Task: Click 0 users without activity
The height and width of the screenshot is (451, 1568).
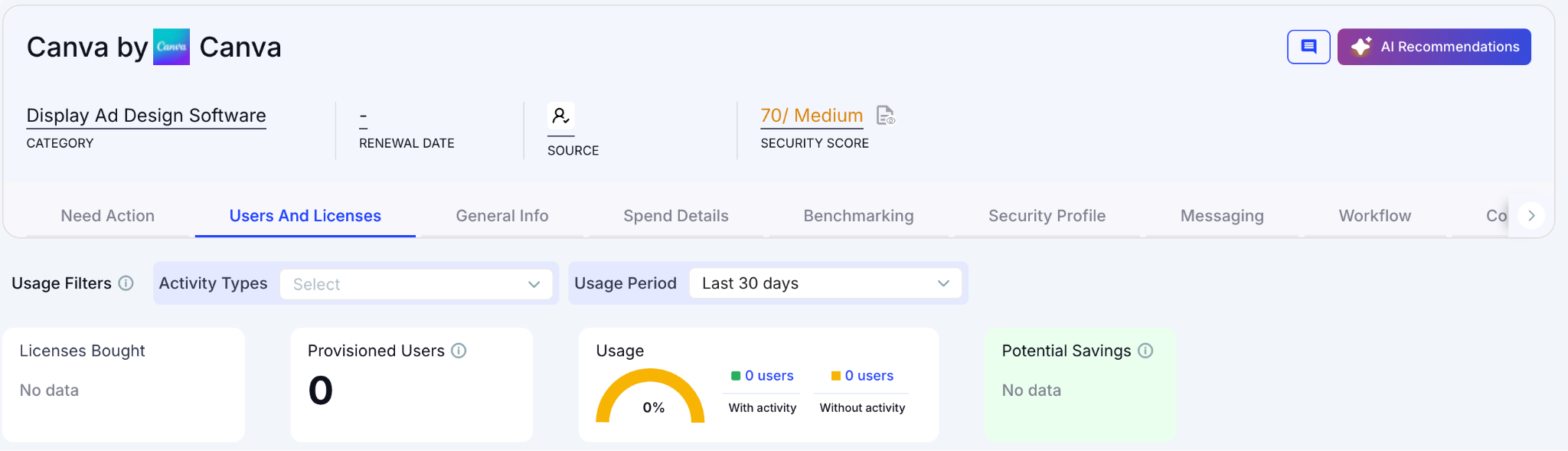Action: [869, 376]
